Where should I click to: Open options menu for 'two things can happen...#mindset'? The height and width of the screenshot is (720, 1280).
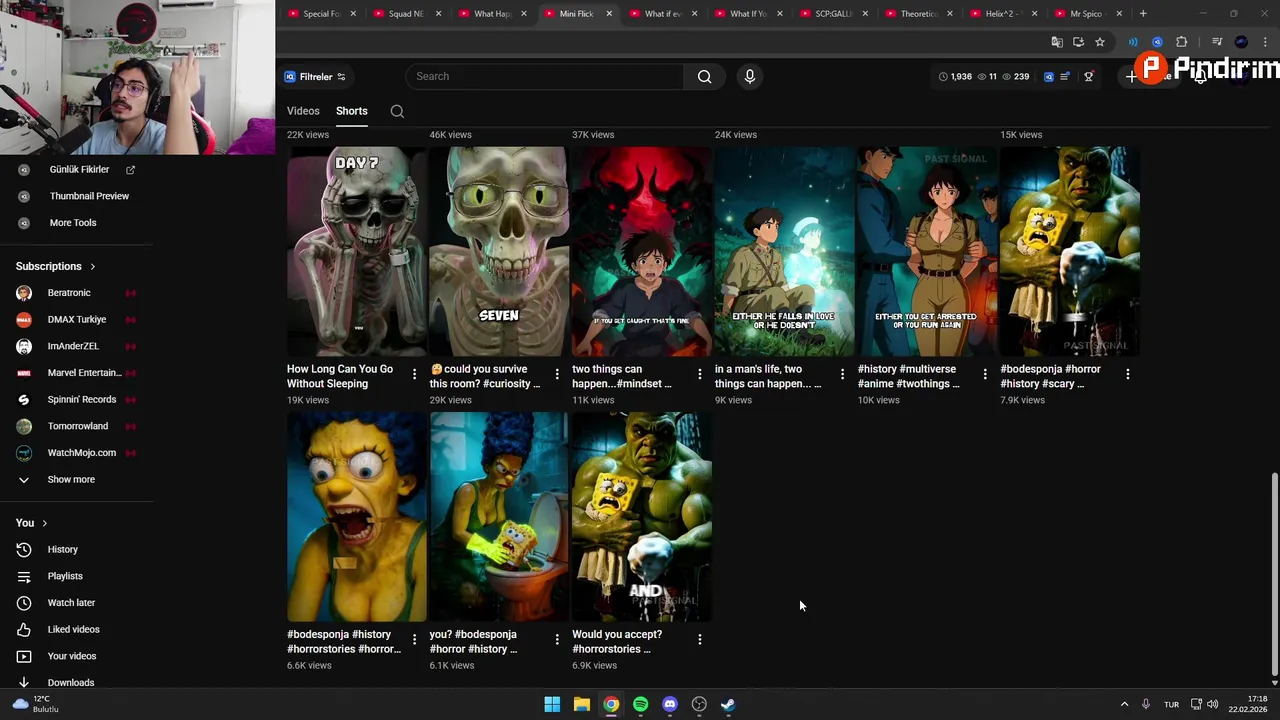pos(700,374)
